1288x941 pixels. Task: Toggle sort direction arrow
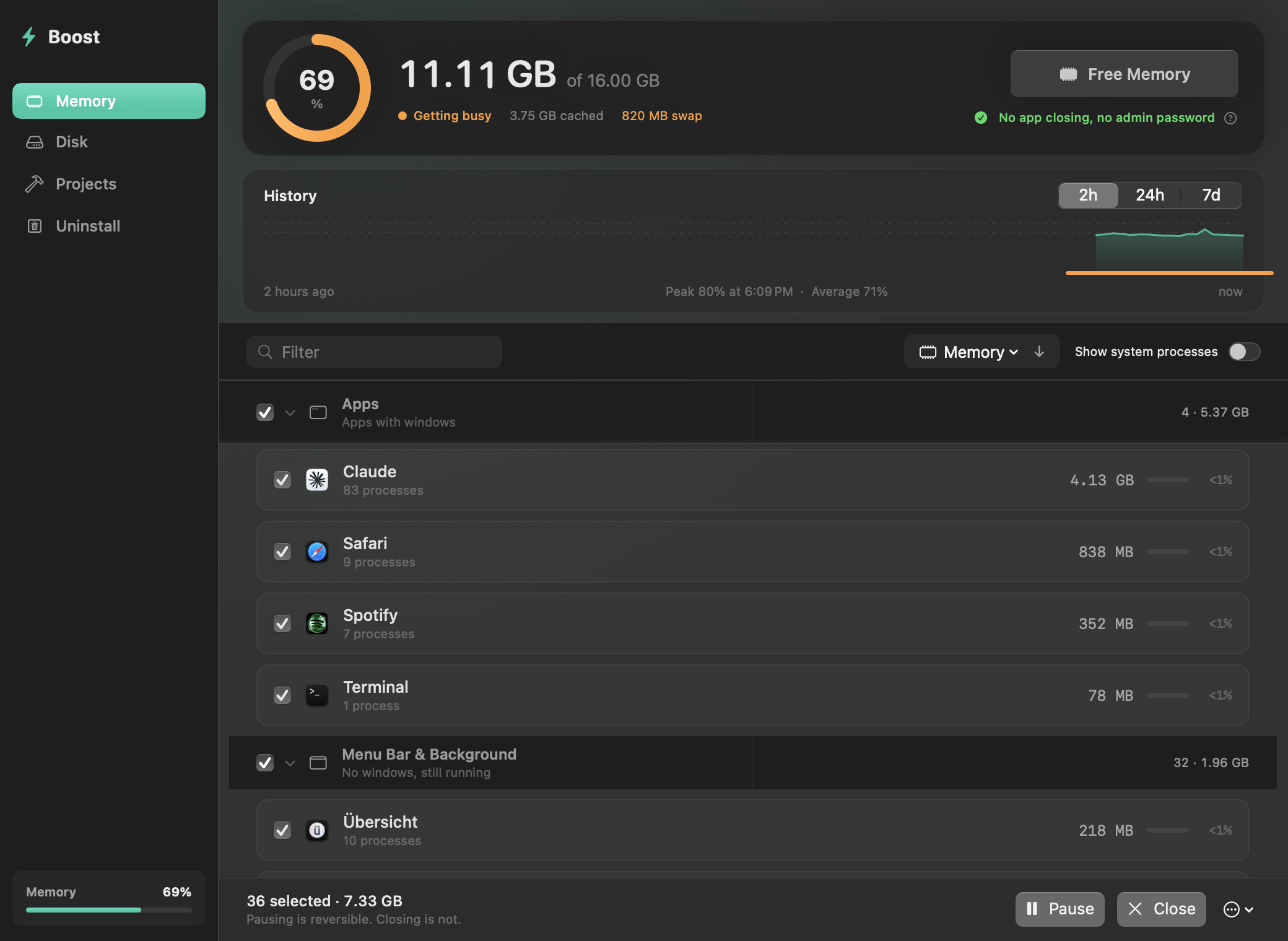coord(1039,352)
